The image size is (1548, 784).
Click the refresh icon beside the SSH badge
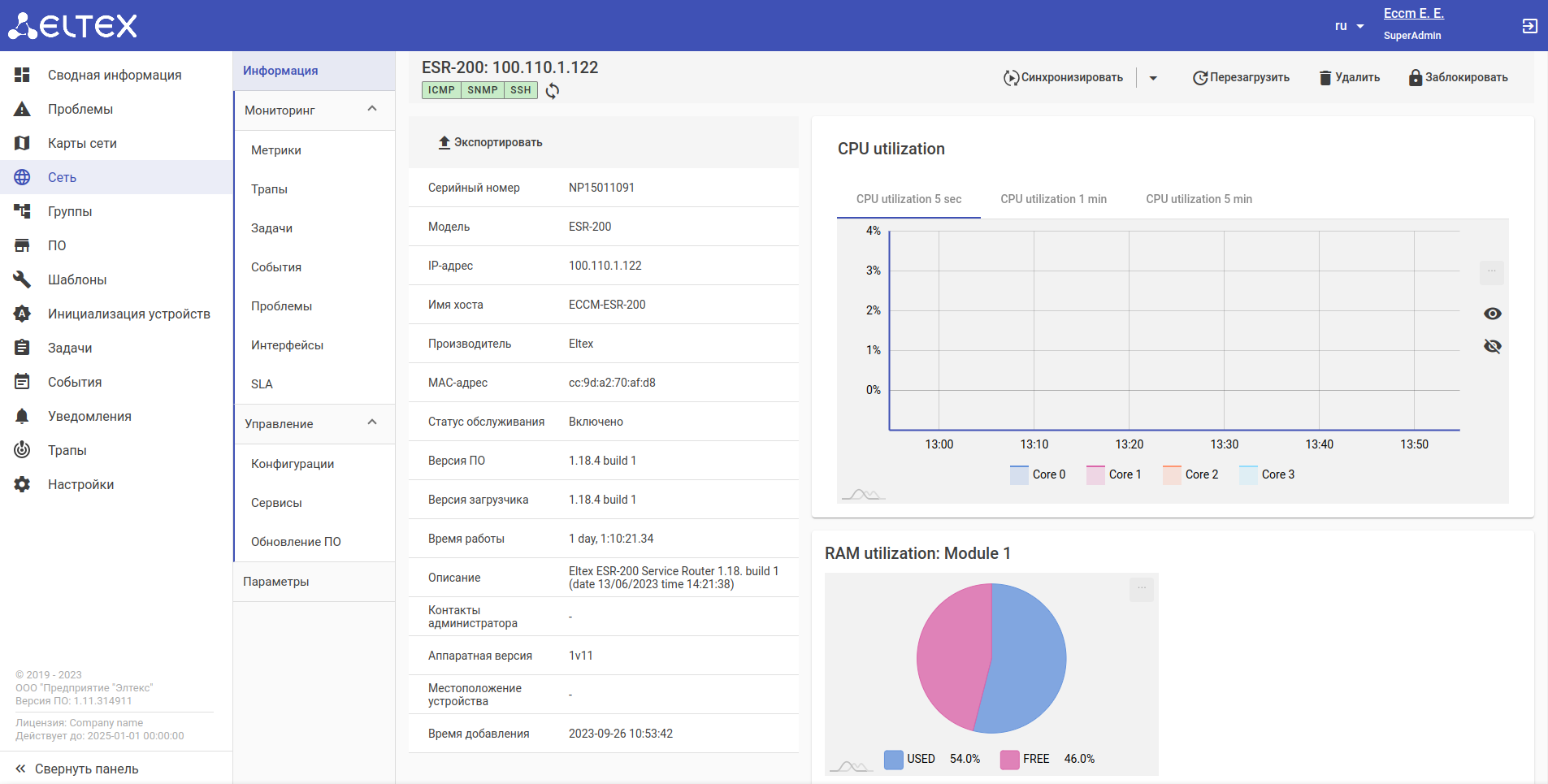pos(553,91)
